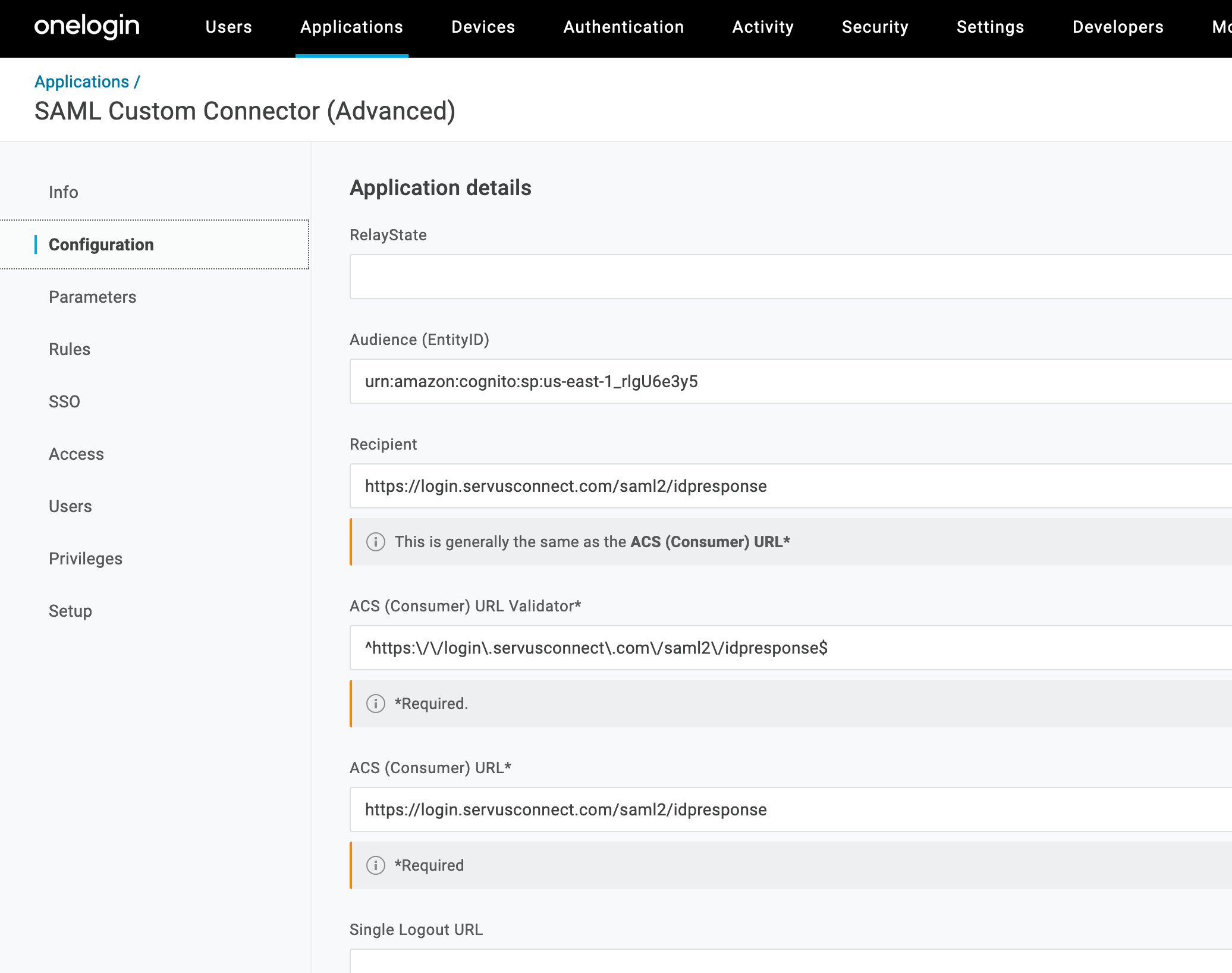The image size is (1232, 973).
Task: Click info icon beside ACS Consumer URL note
Action: click(375, 542)
